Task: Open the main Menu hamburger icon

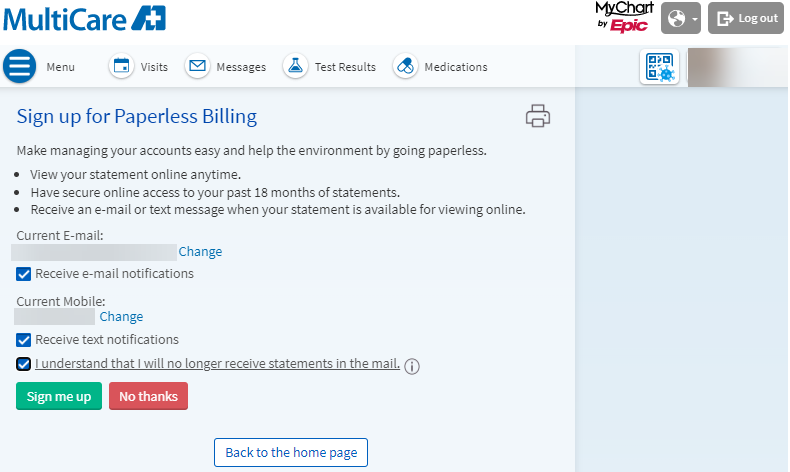Action: [20, 66]
